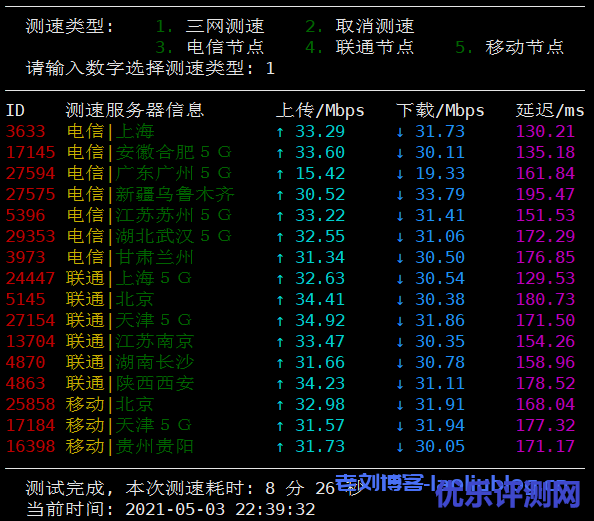Click the 延迟/ms column header

[550, 110]
